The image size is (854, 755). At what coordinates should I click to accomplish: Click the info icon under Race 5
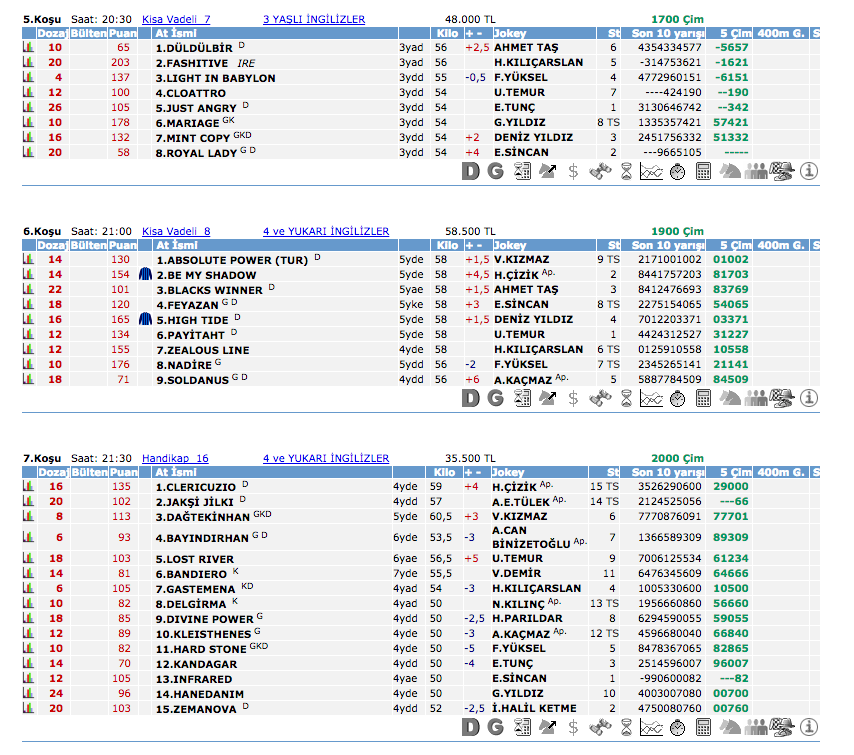(x=809, y=171)
